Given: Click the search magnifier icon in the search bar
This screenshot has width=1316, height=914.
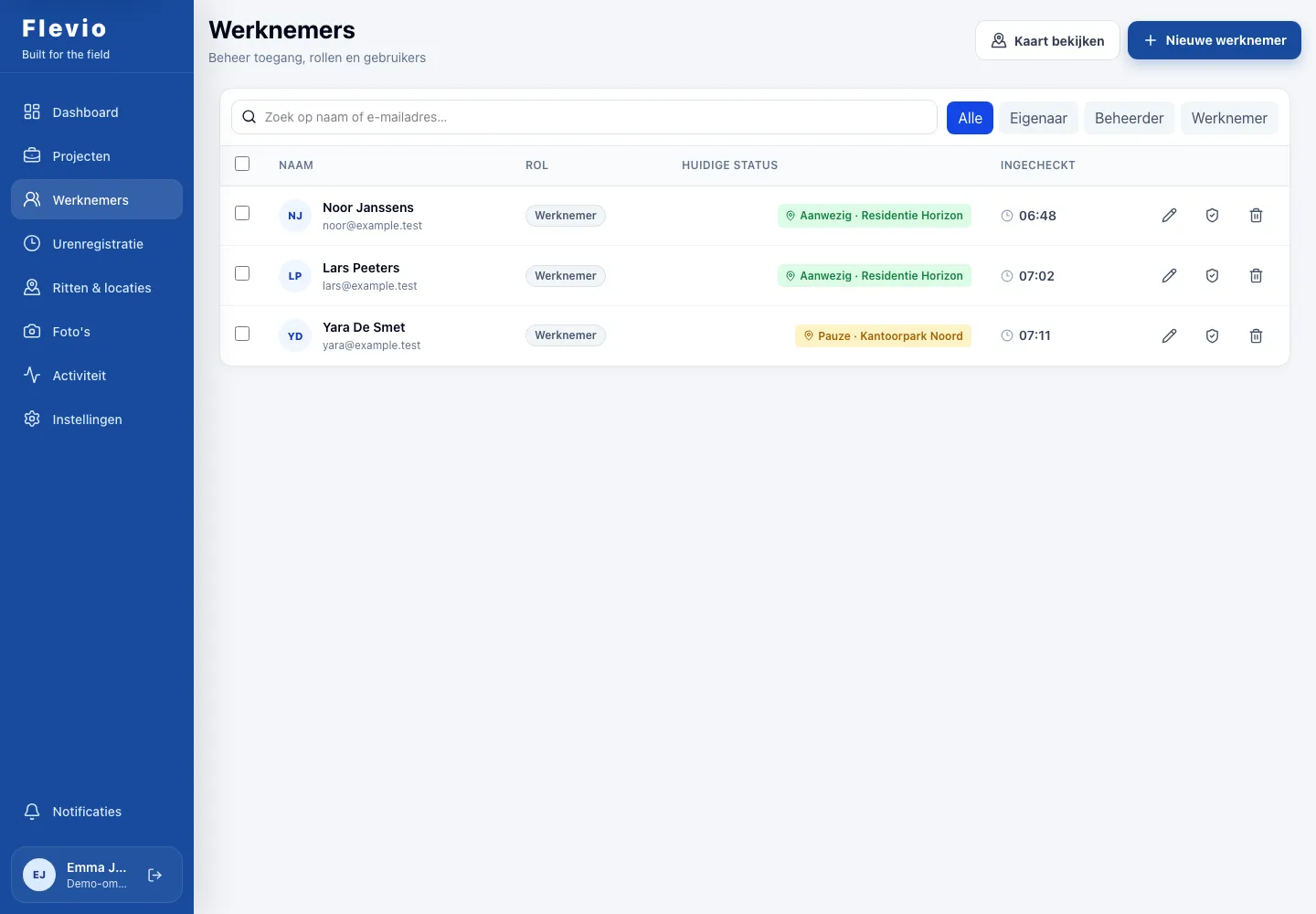Looking at the screenshot, I should coord(249,117).
